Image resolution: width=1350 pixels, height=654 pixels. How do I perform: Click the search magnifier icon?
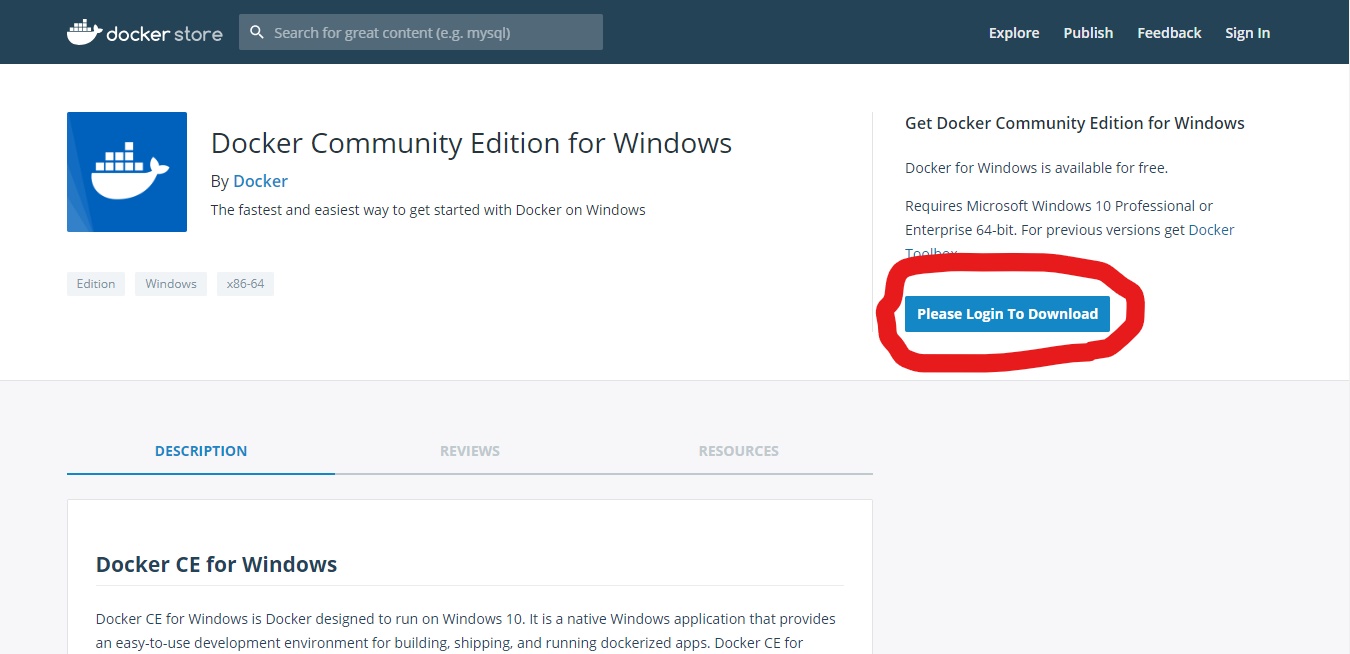[257, 33]
